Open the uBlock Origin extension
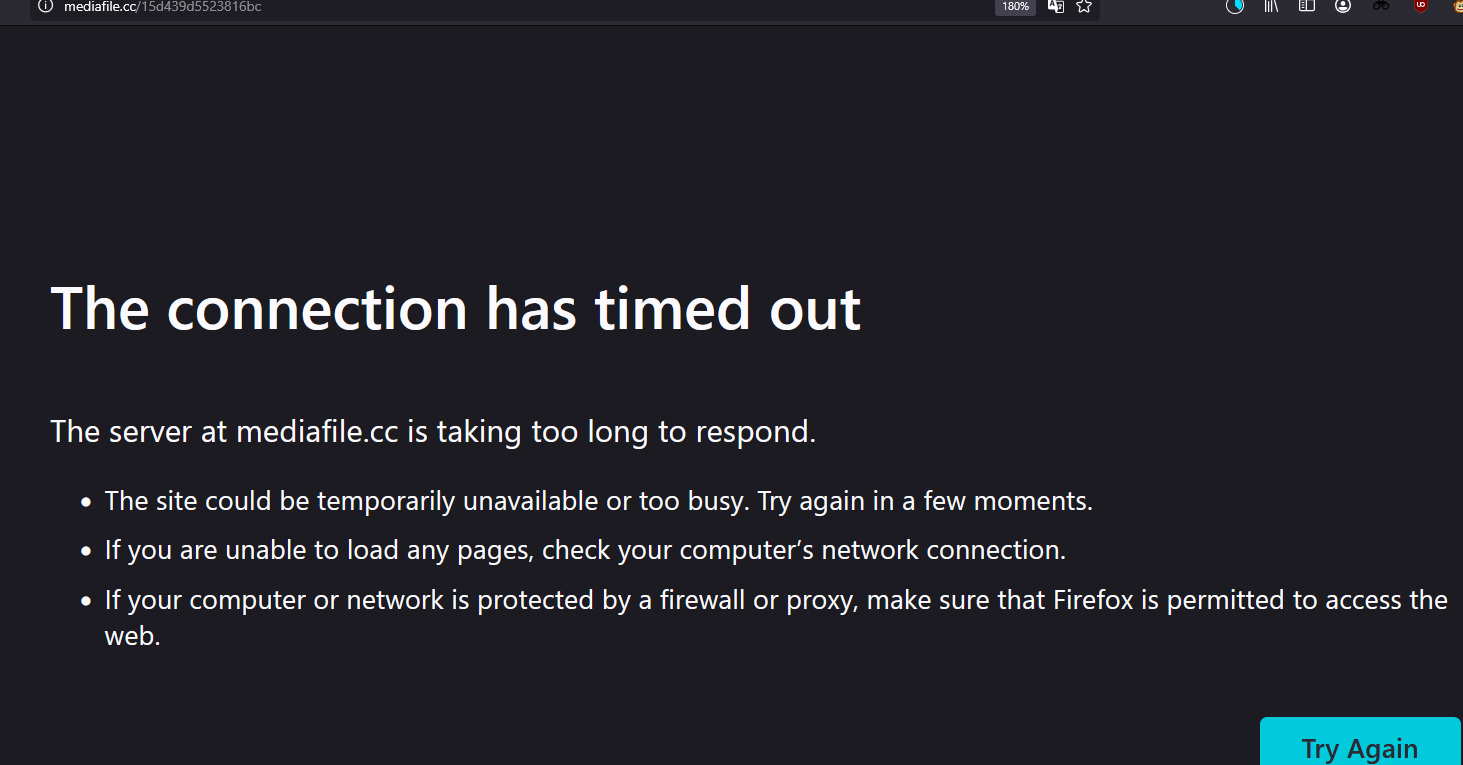 click(1420, 6)
